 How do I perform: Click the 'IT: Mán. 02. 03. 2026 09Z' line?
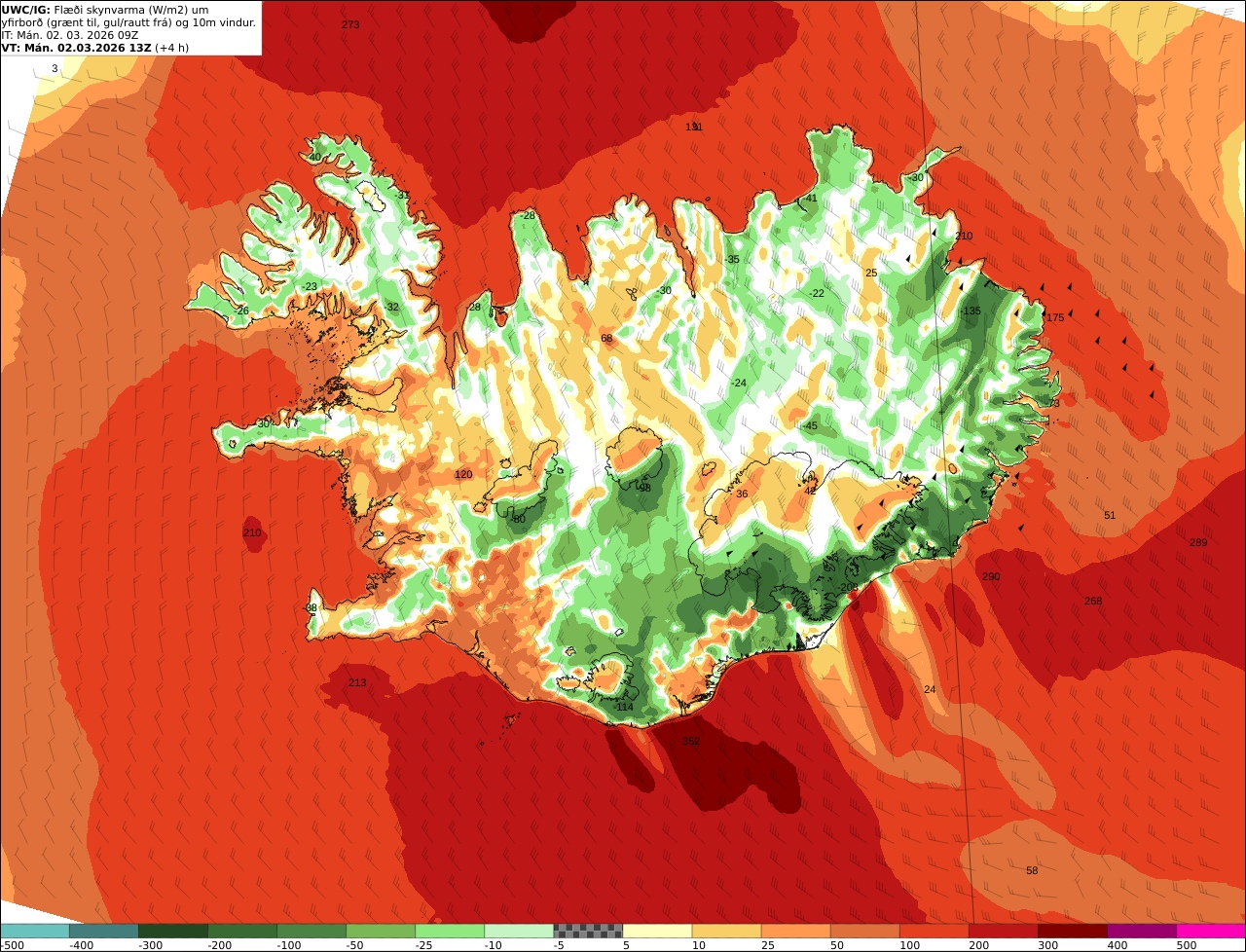click(x=71, y=35)
